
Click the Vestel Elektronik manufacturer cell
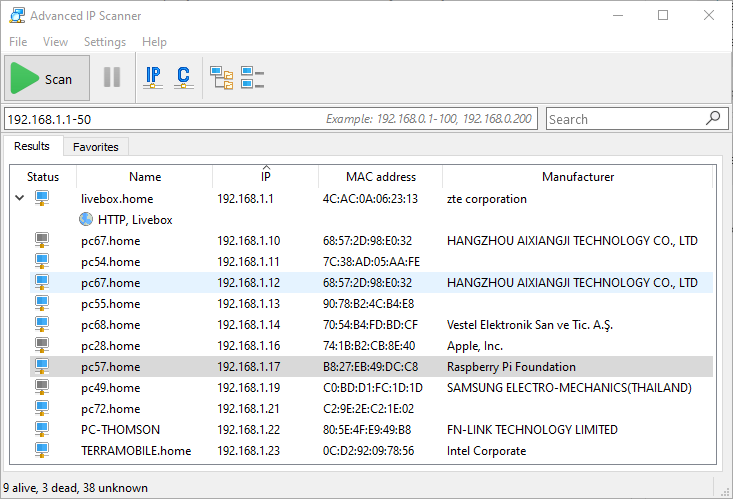(530, 325)
